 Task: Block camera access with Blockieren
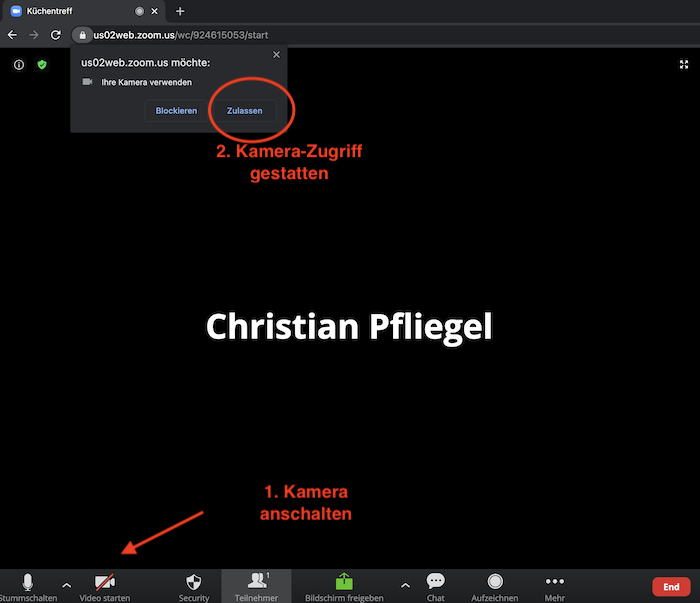click(x=176, y=111)
